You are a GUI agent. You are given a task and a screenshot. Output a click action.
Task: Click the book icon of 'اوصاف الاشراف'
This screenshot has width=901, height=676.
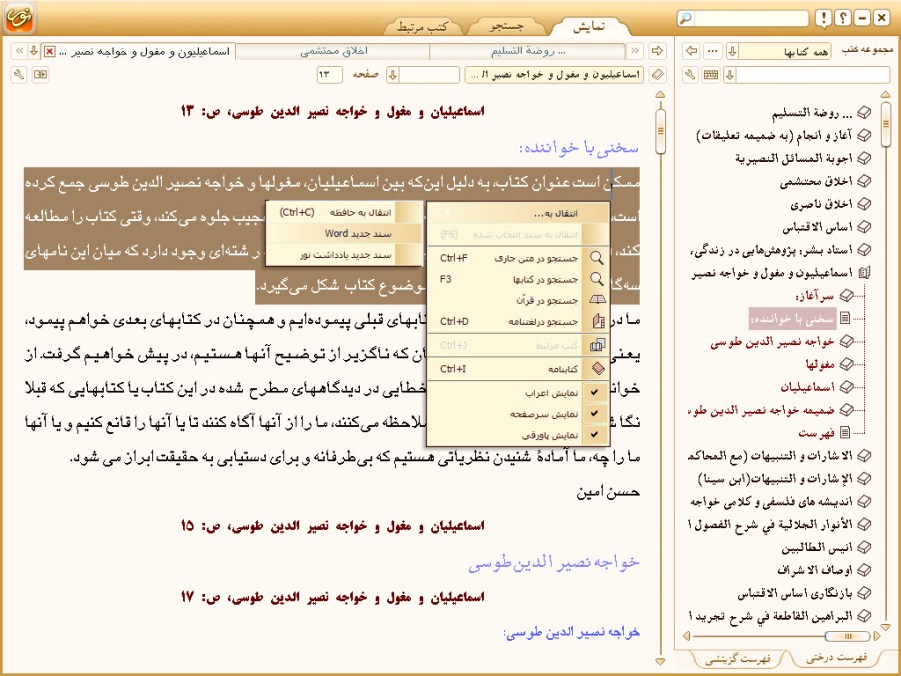864,570
